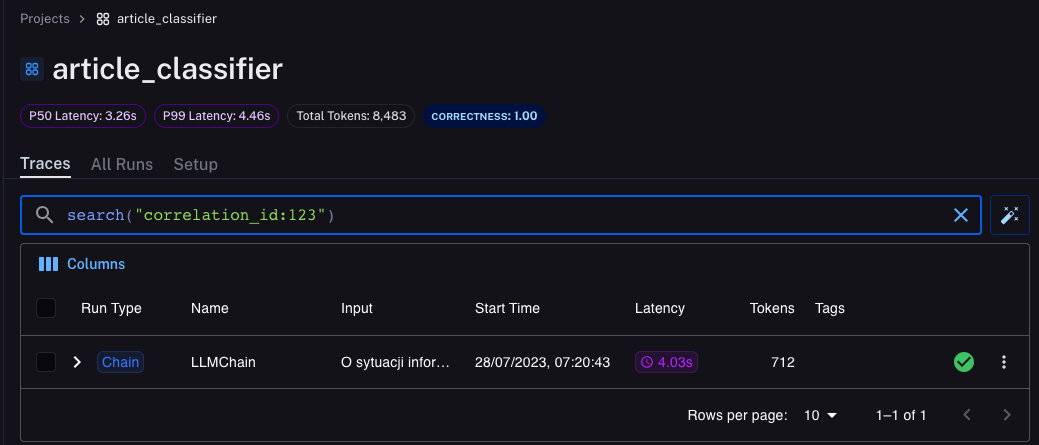Toggle the select-all header checkbox
Screen dimensions: 1039x445
click(x=46, y=308)
